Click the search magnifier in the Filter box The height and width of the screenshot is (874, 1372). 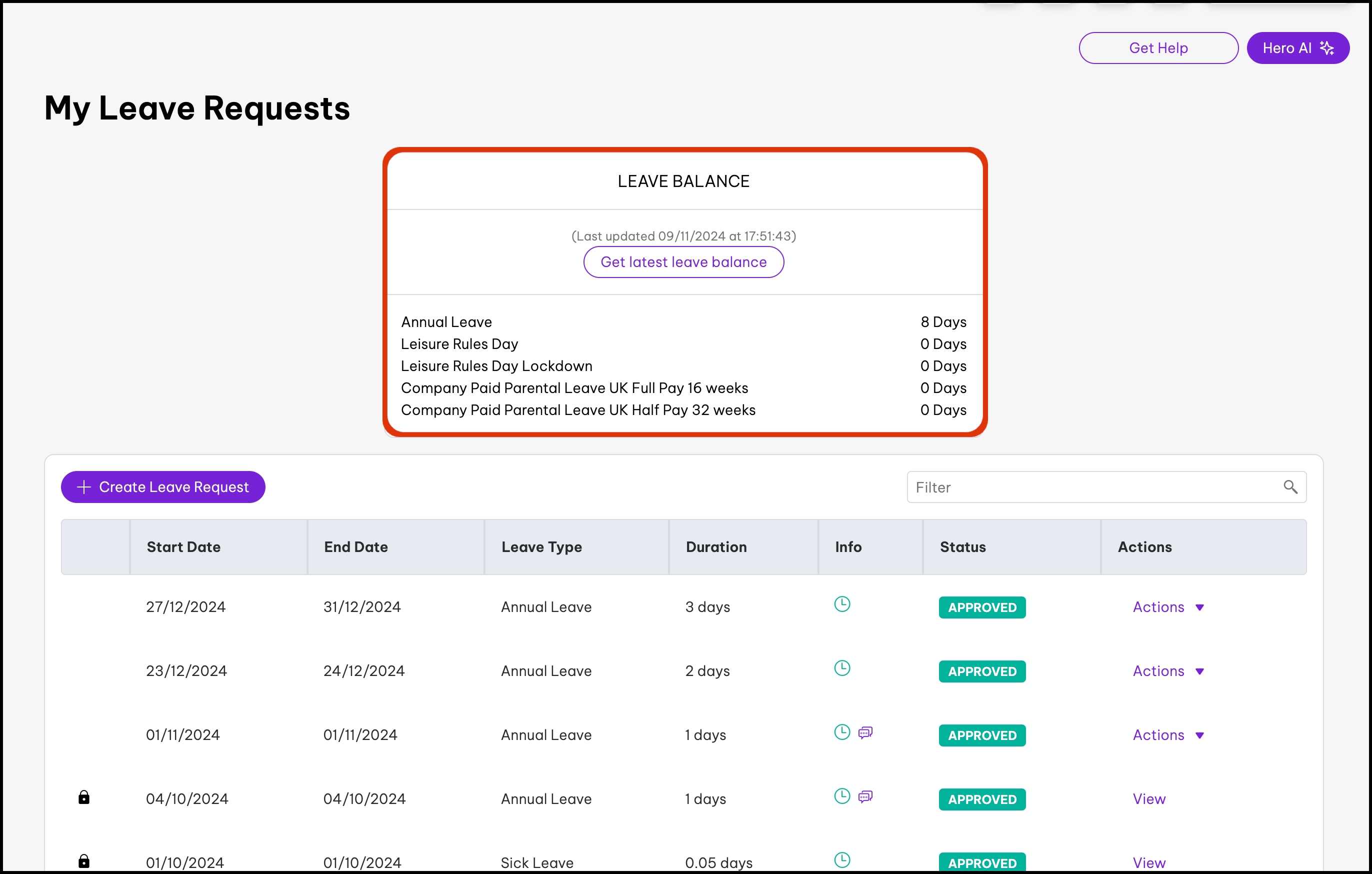click(1290, 487)
